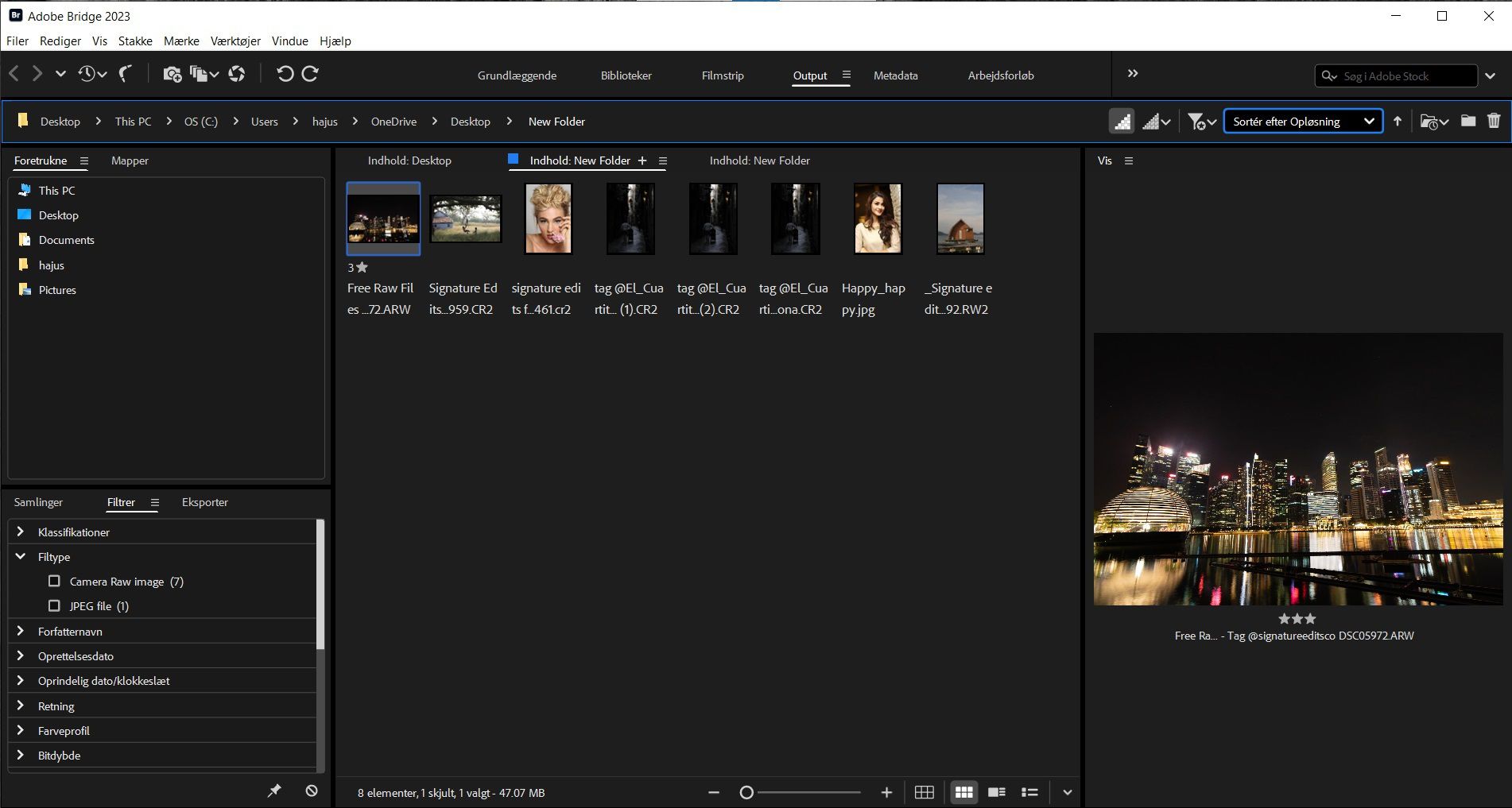This screenshot has width=1512, height=808.
Task: Expand the Farveprofil filter
Action: point(21,730)
